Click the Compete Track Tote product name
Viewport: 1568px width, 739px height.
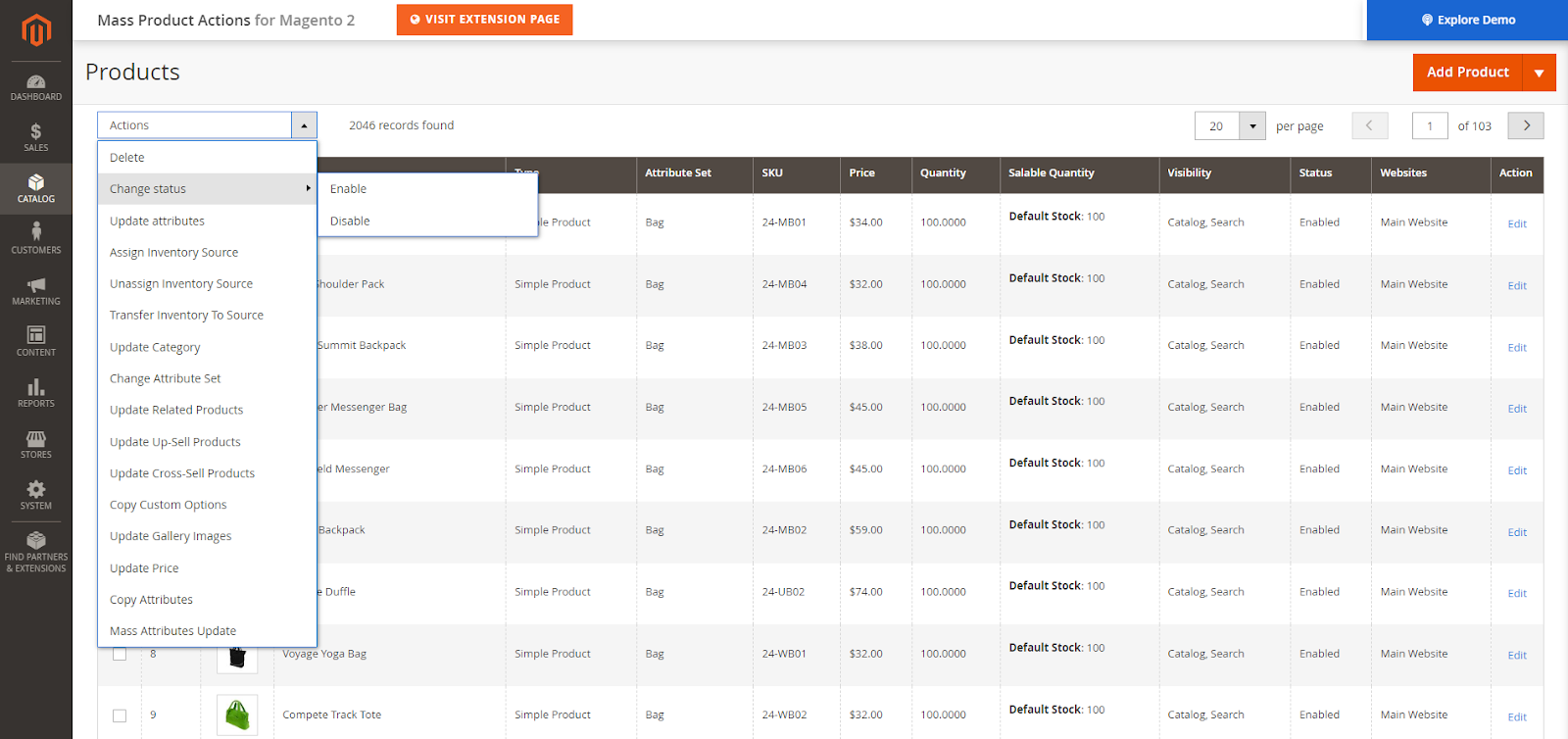[x=332, y=715]
